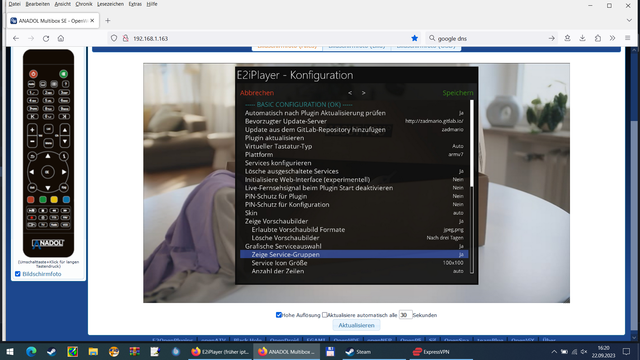
Task: Click the muted volume tray icon
Action: click(584, 351)
